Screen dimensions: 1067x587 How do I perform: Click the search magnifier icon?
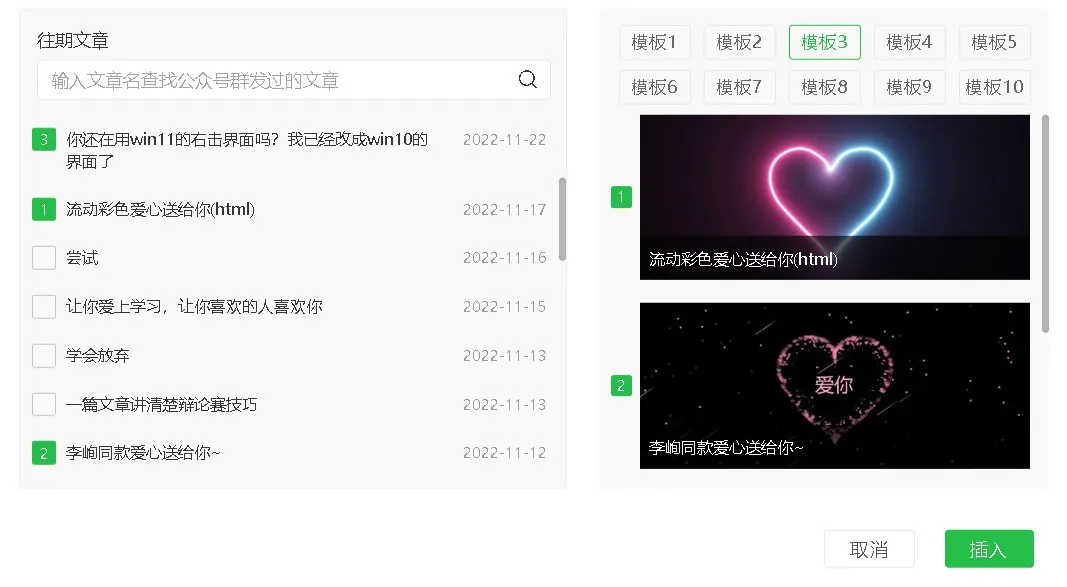[x=527, y=80]
